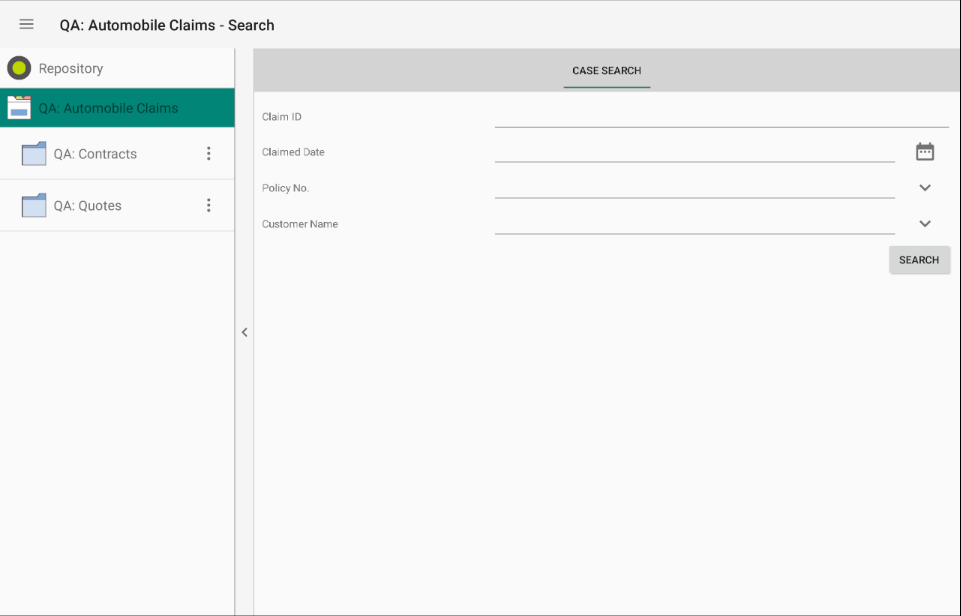The width and height of the screenshot is (961, 616).
Task: Open the kebab menu next to QA: Contracts
Action: click(x=208, y=153)
